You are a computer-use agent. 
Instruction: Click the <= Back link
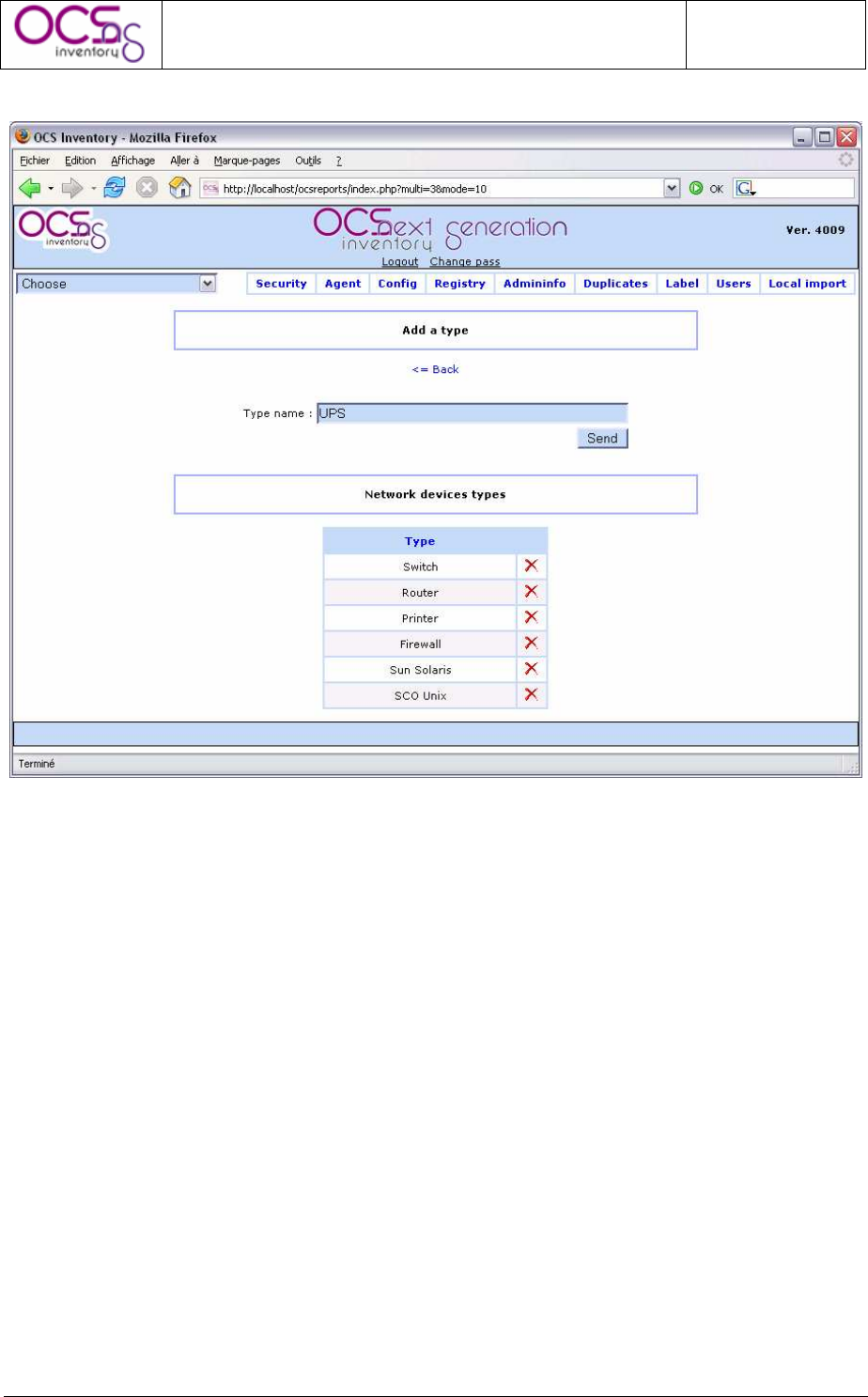[x=435, y=369]
